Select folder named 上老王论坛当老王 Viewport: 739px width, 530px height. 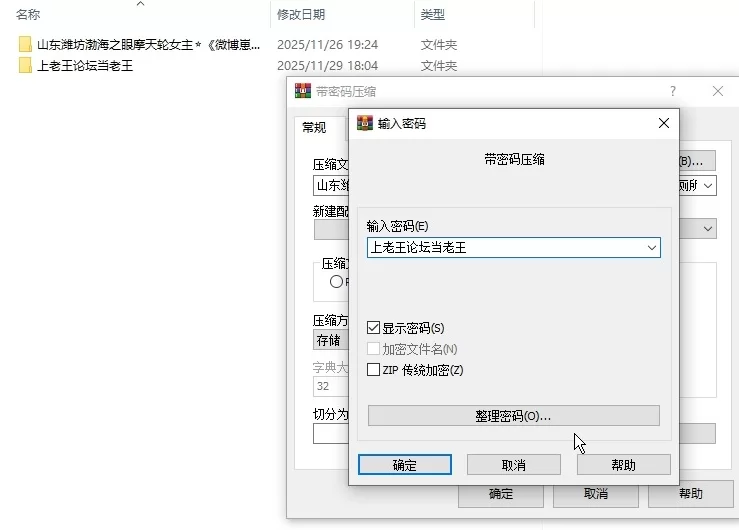[x=85, y=65]
